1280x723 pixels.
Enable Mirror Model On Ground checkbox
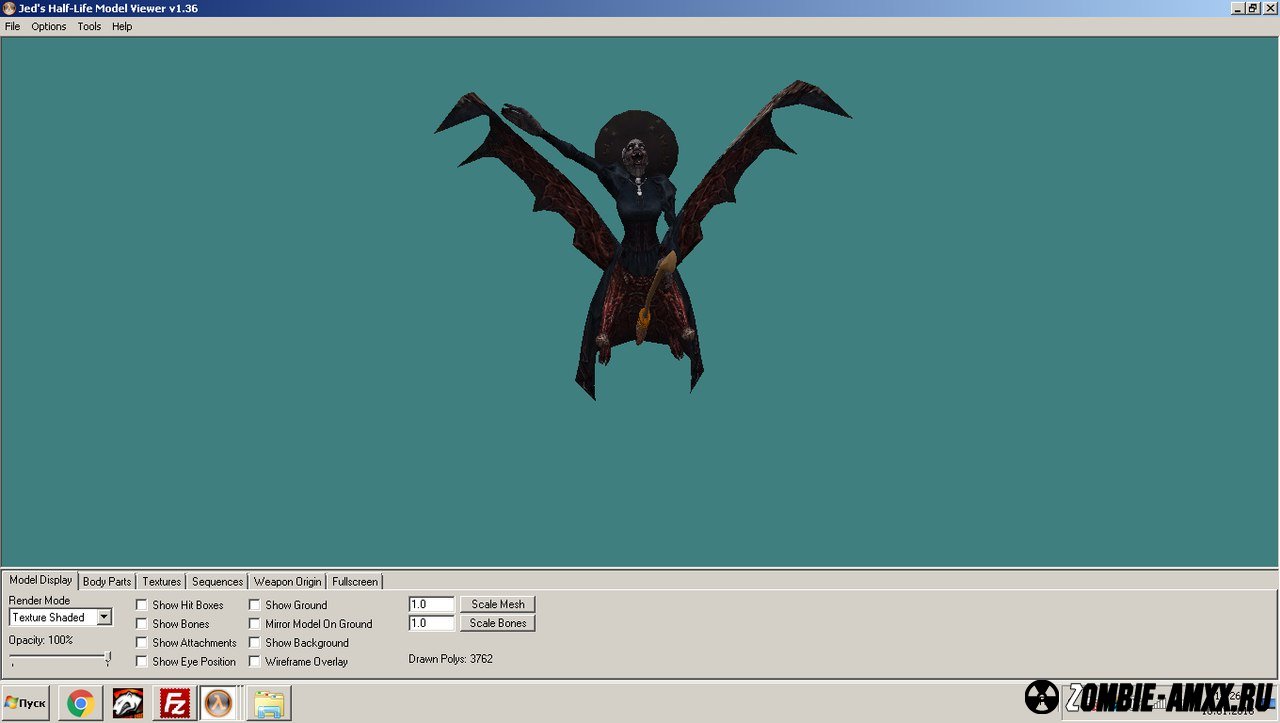pyautogui.click(x=255, y=624)
